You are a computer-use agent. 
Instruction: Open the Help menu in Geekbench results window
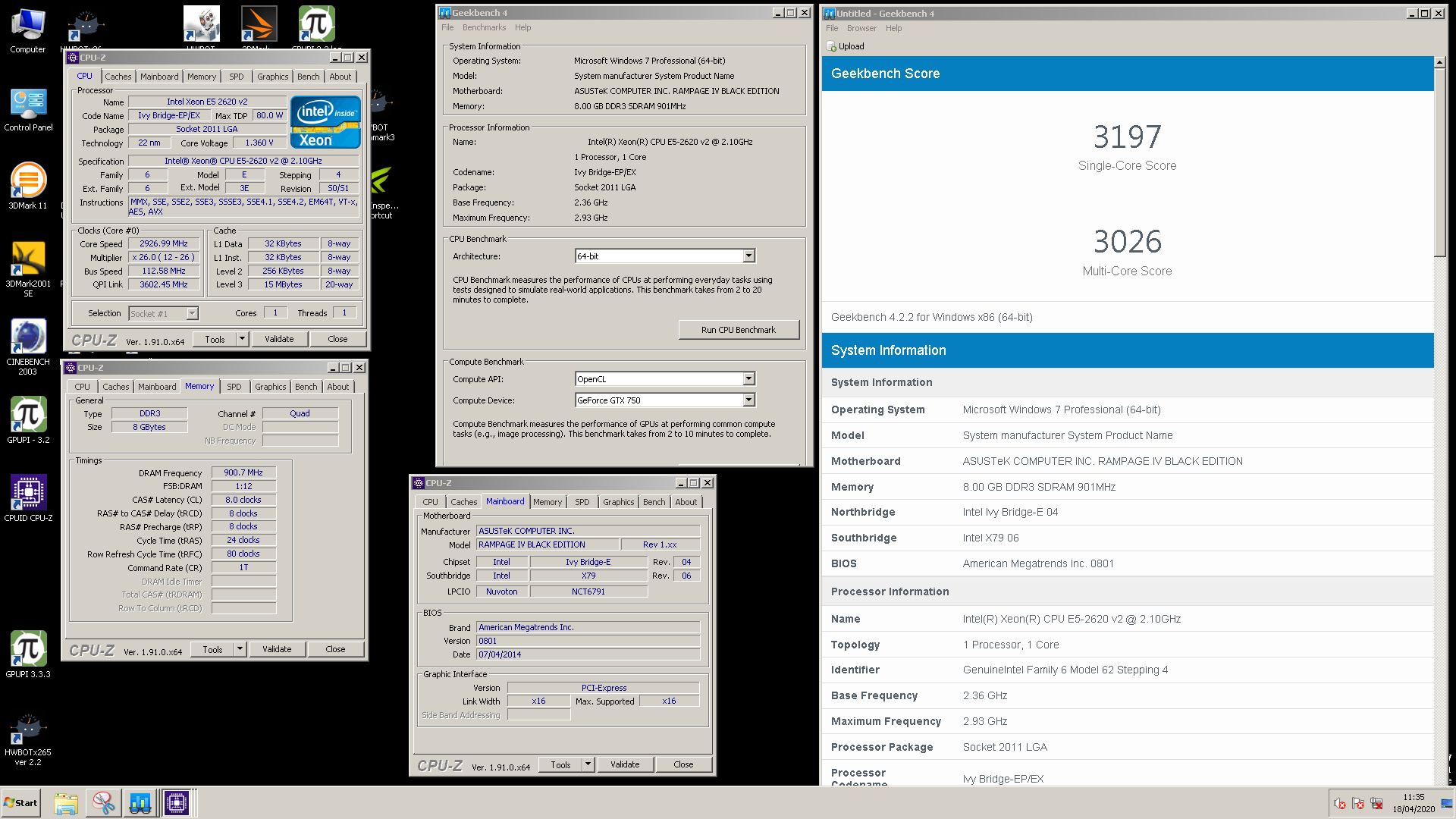(x=894, y=28)
